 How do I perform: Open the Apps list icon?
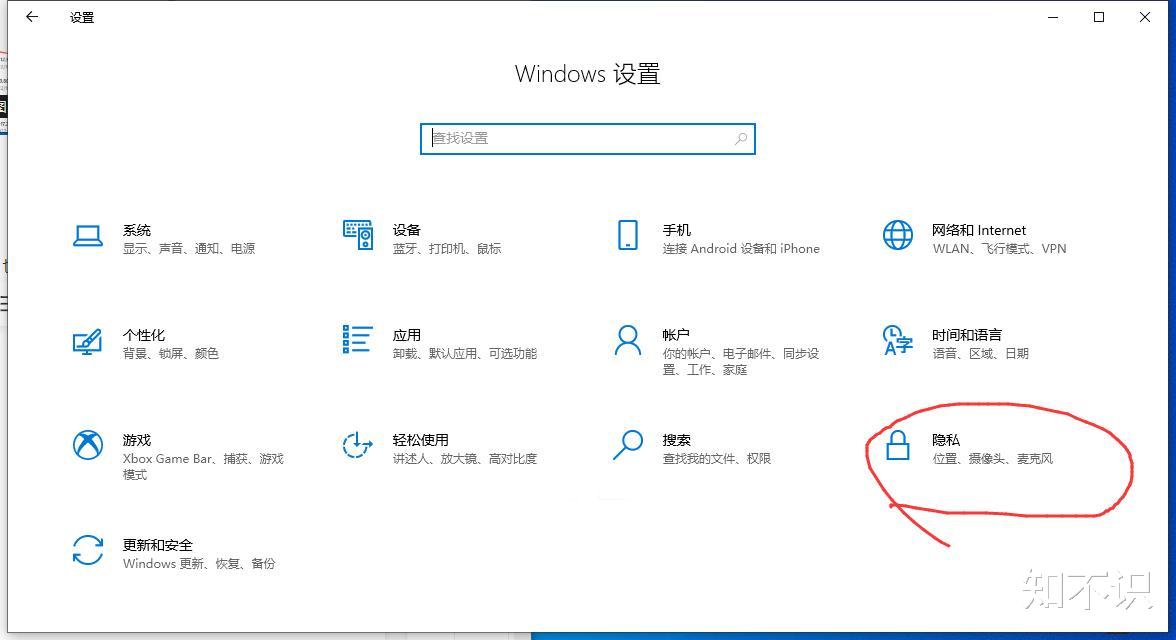(x=358, y=339)
